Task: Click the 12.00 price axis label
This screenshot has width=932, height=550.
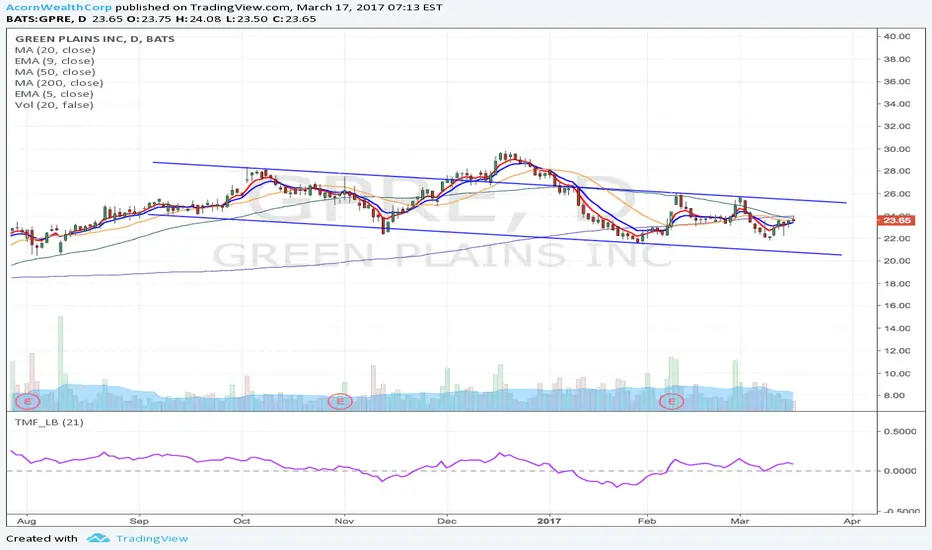Action: (x=896, y=351)
